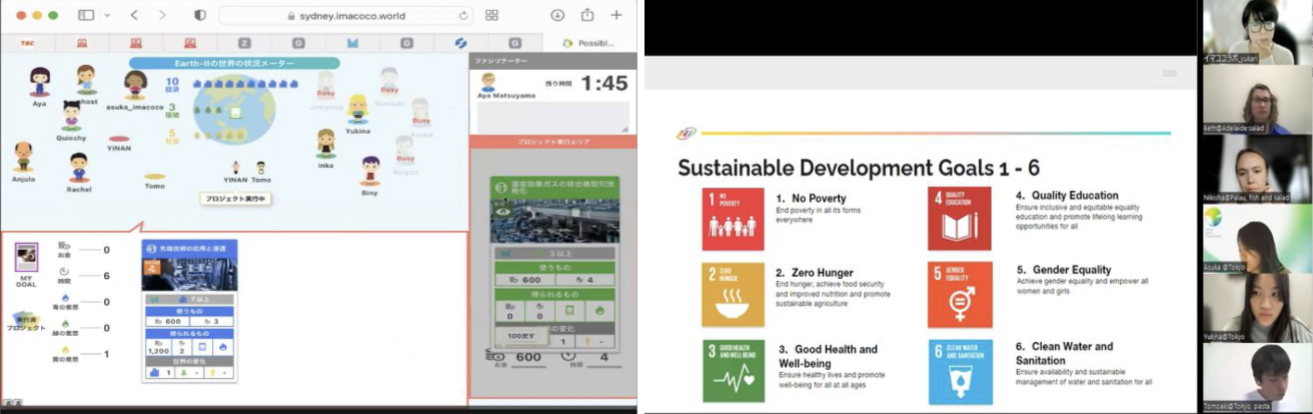Click the No Poverty SDG 1 tile
This screenshot has width=1313, height=414.
click(732, 219)
